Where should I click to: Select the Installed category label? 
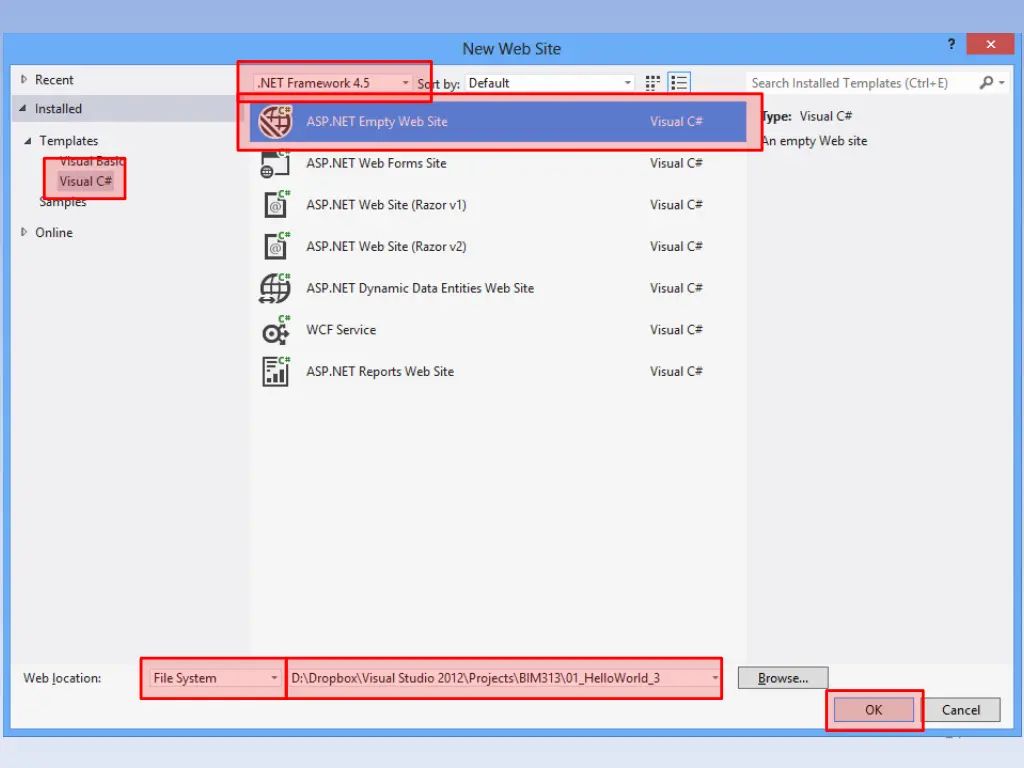click(58, 108)
